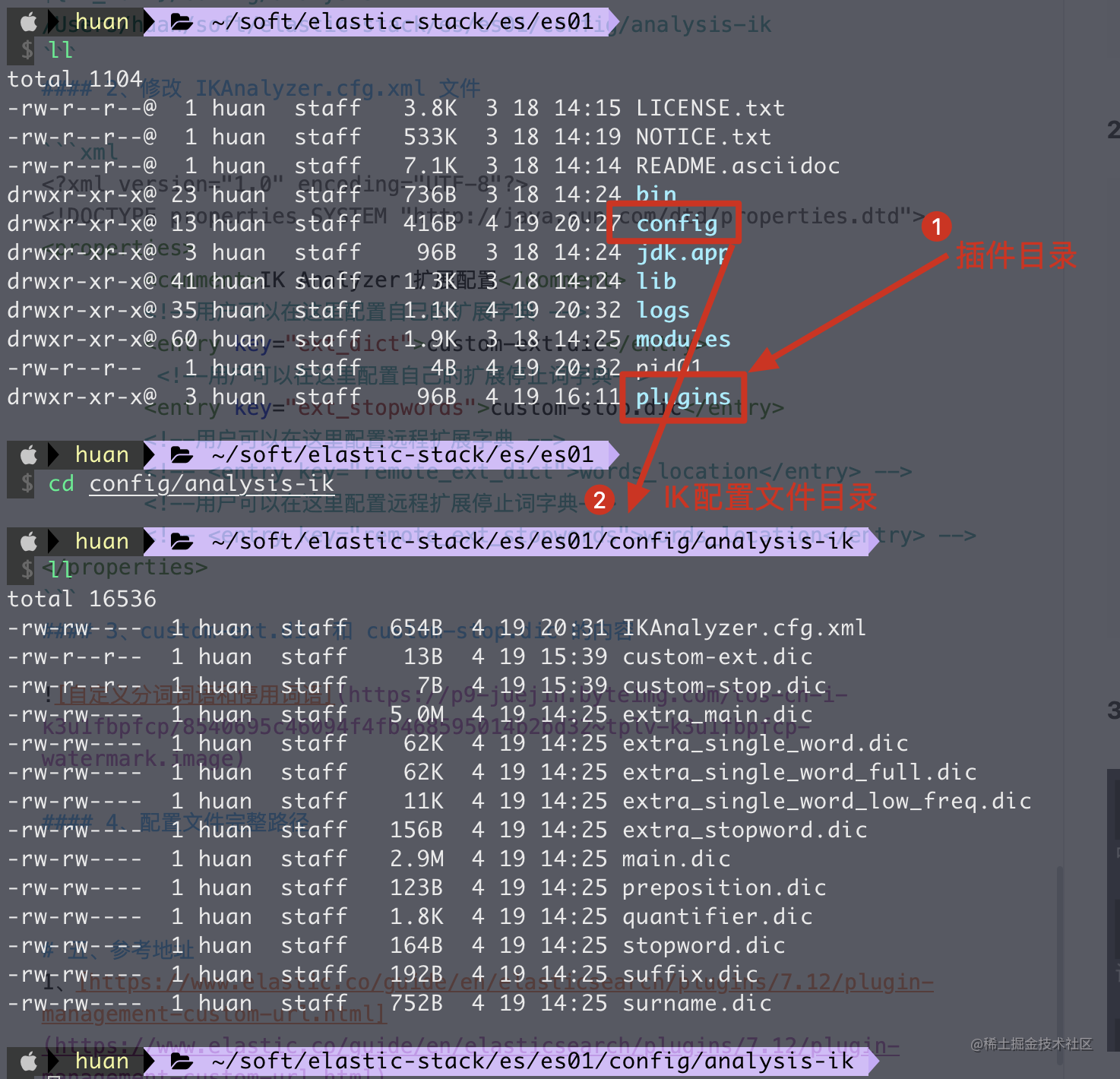
Task: Select README.asciidoc in the file listing
Action: point(738,166)
